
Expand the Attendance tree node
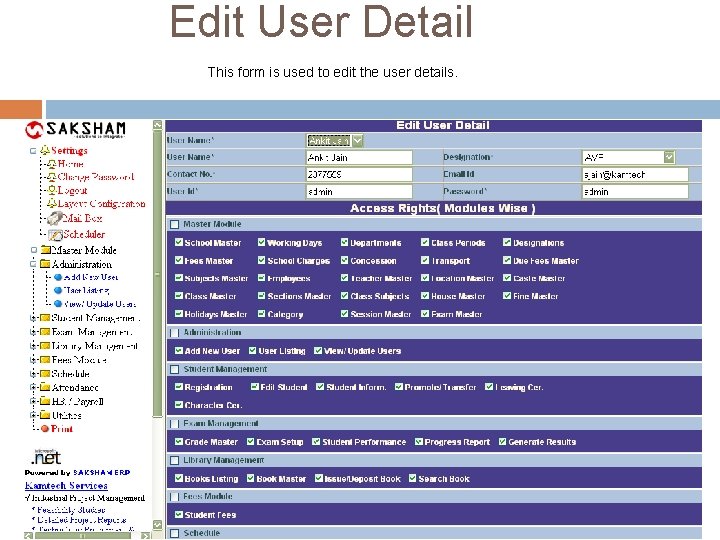pyautogui.click(x=33, y=387)
